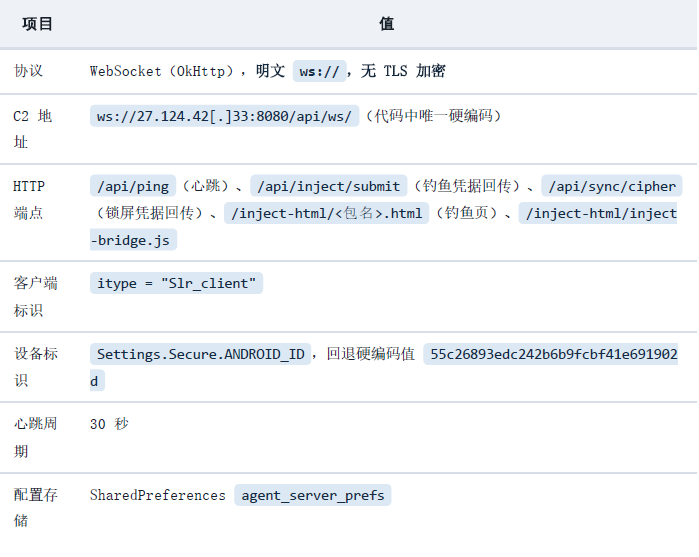699x557 pixels.
Task: Click the /api/inject/submit endpoint code
Action: click(329, 186)
